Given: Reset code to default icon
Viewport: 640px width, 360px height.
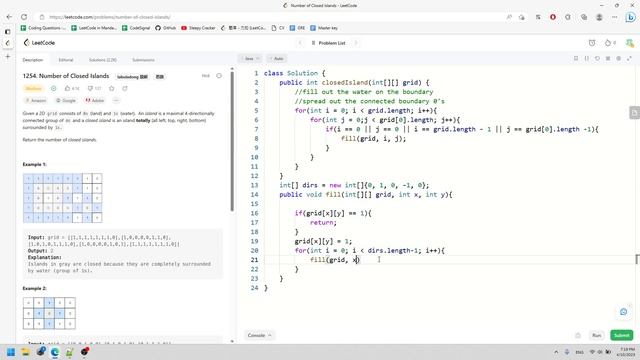Looking at the screenshot, I should pos(597,59).
